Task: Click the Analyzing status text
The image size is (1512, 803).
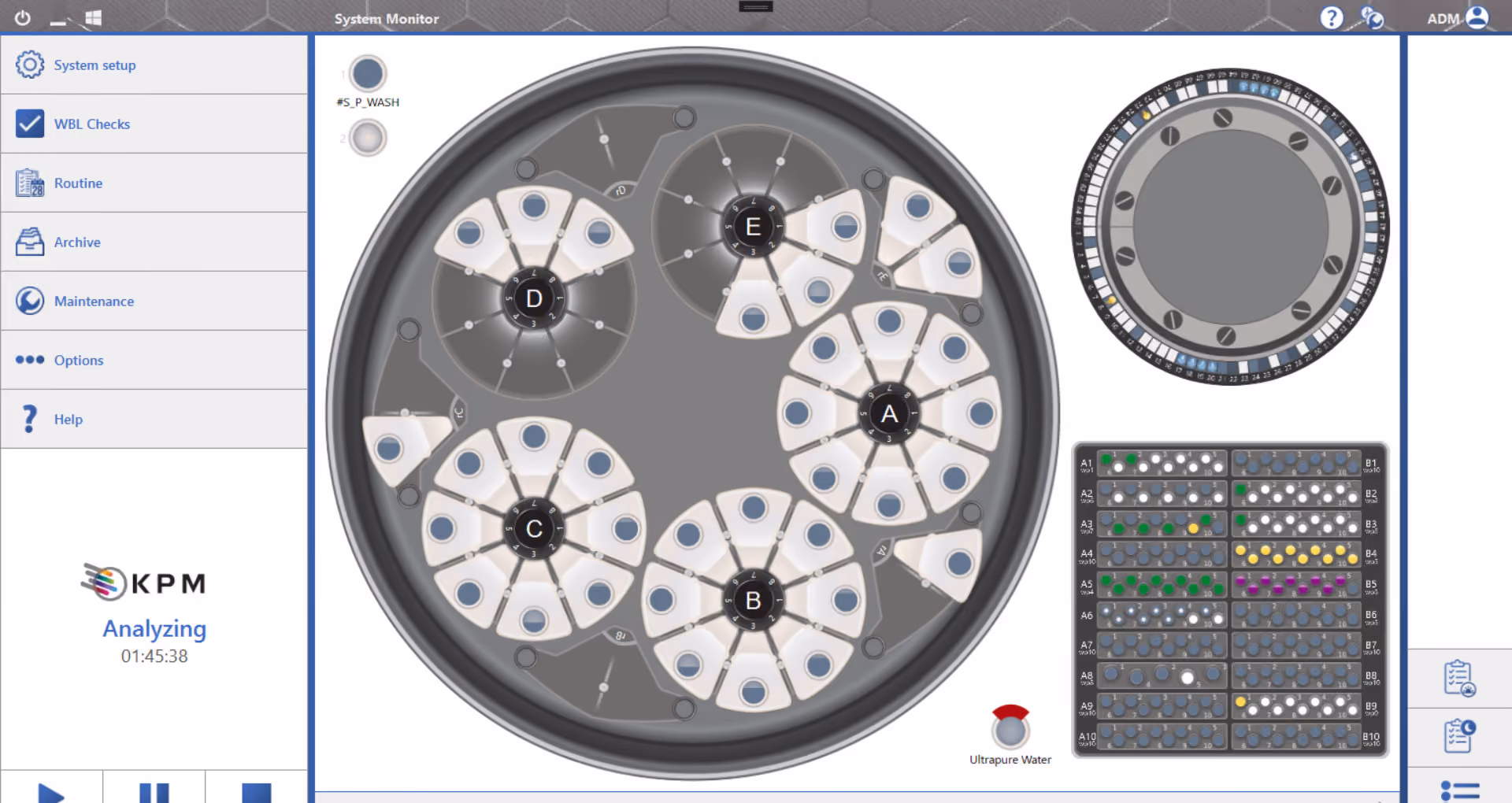Action: (154, 628)
